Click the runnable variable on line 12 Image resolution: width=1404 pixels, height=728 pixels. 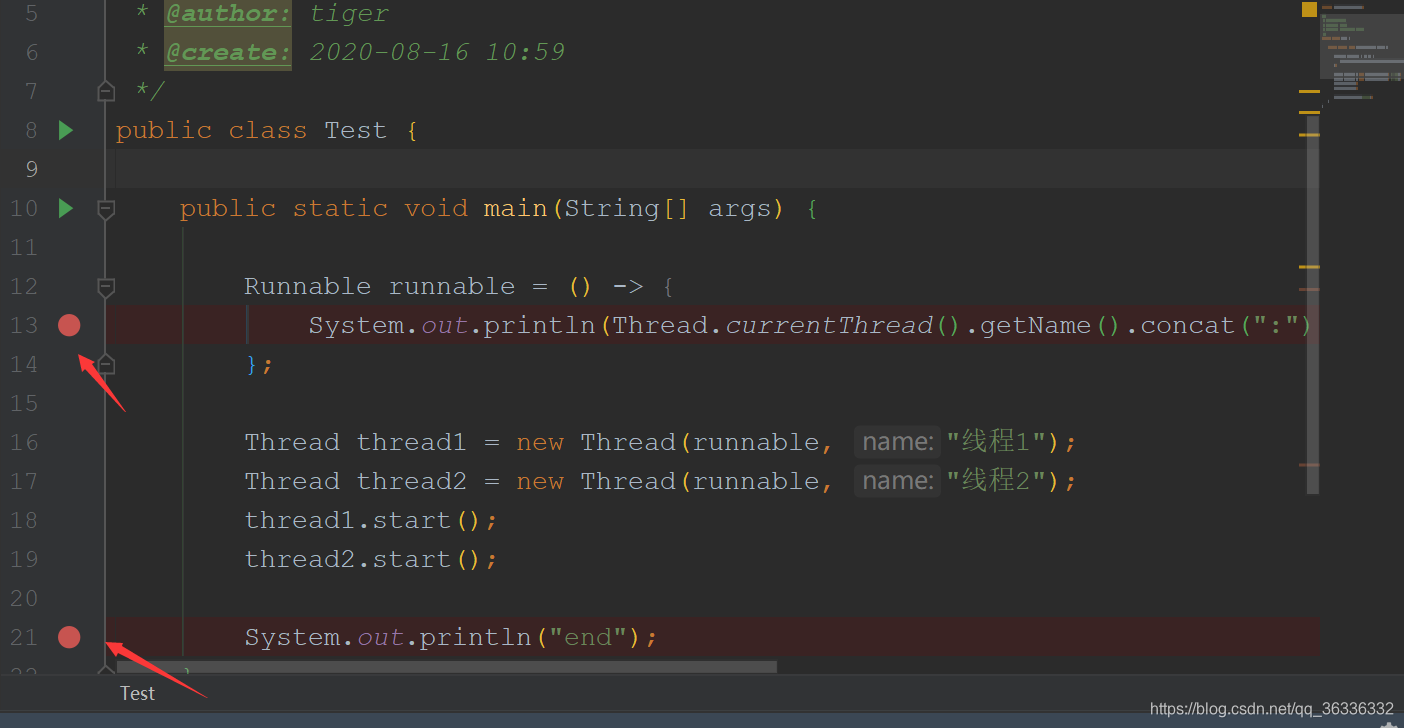click(452, 286)
